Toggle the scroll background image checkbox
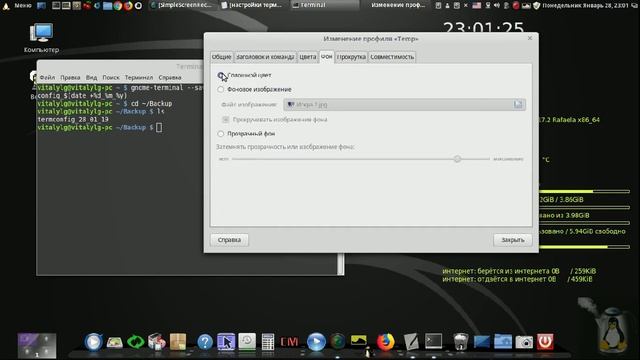Image resolution: width=640 pixels, height=360 pixels. pos(225,120)
